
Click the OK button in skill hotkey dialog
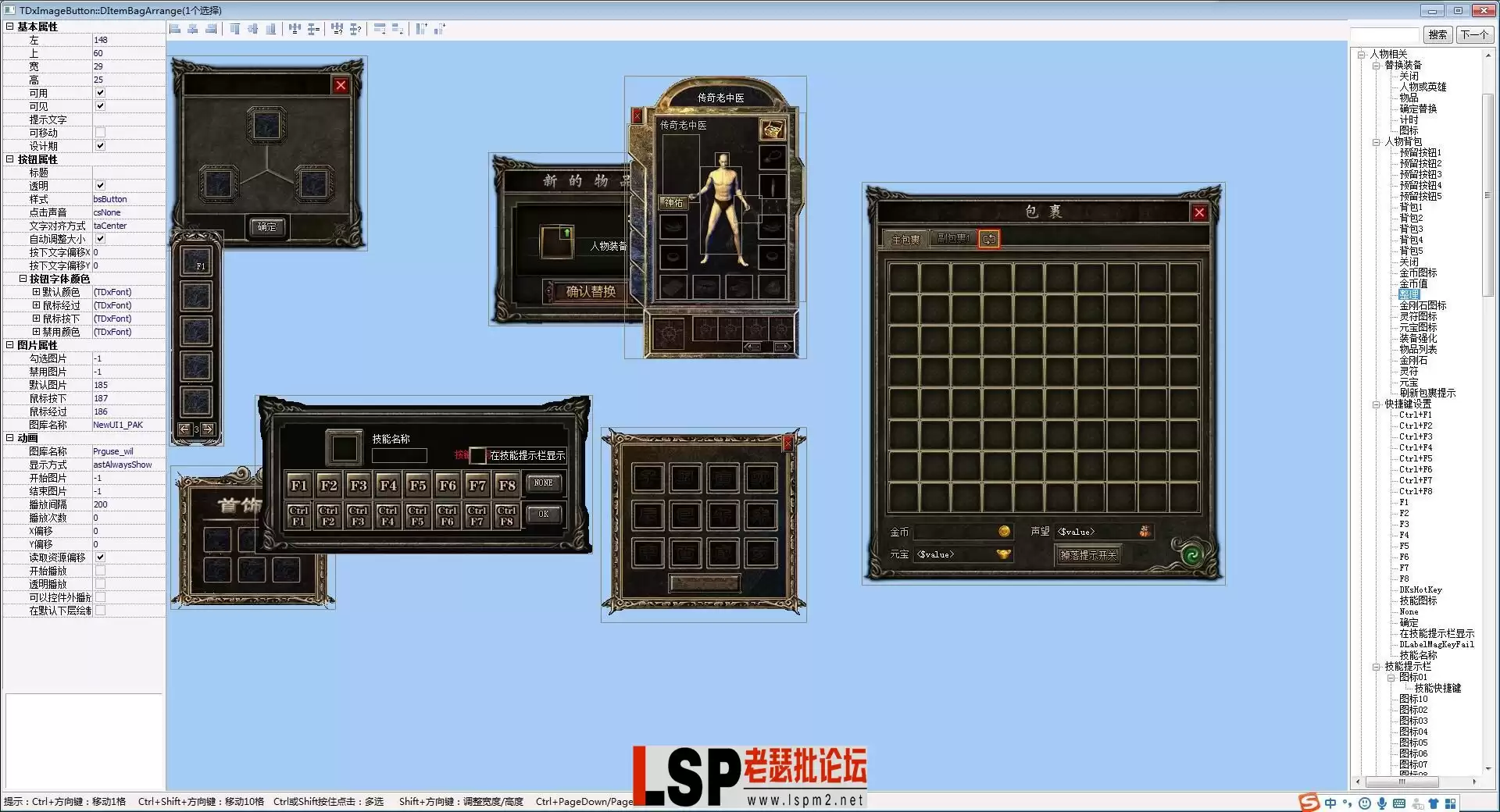click(543, 515)
